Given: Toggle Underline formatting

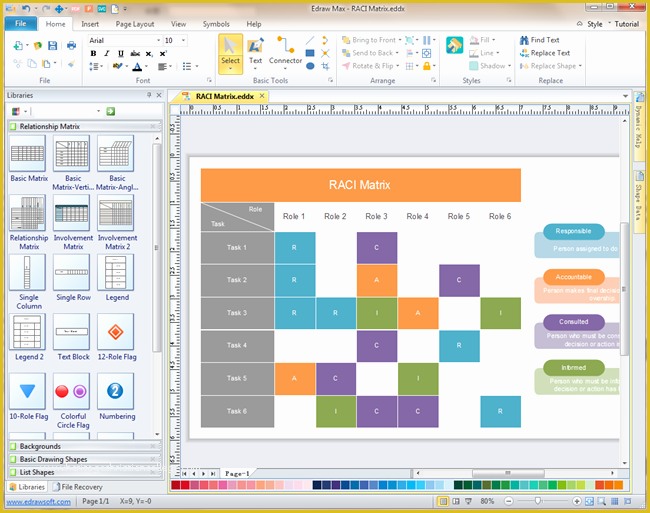Looking at the screenshot, I should pyautogui.click(x=121, y=53).
